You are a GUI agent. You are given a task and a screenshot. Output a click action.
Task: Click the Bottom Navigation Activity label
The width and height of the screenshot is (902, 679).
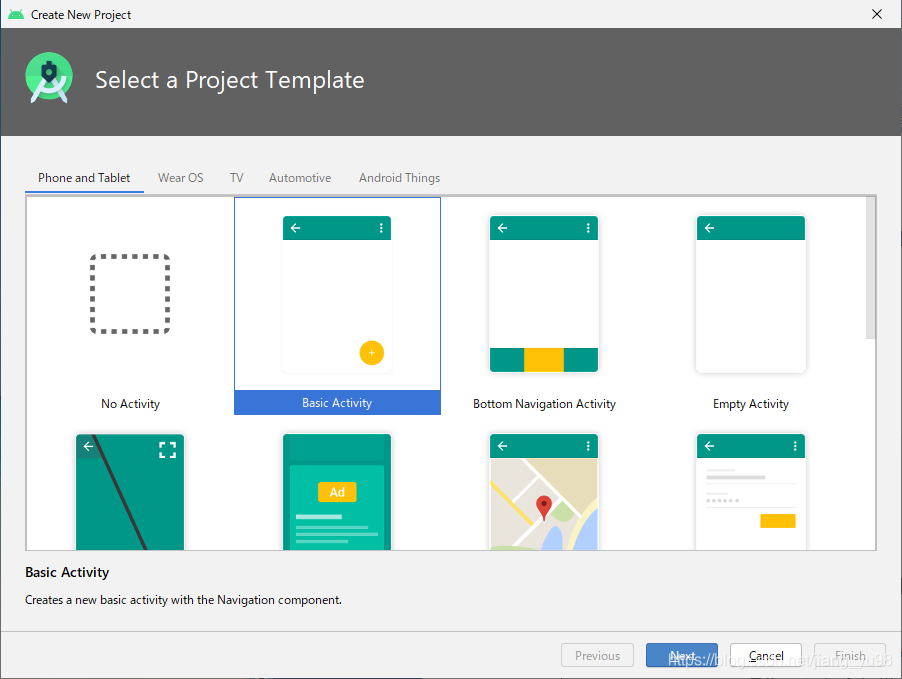[544, 404]
